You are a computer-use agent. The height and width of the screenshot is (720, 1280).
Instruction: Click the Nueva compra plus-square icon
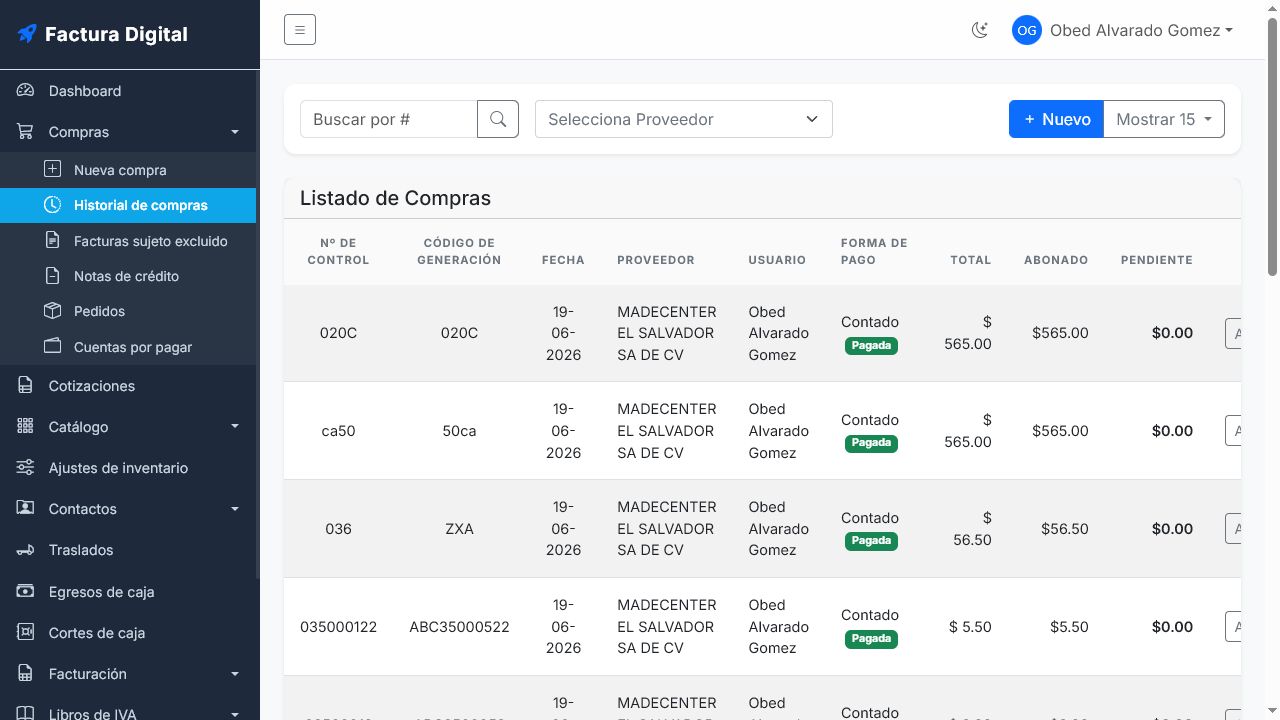point(53,170)
